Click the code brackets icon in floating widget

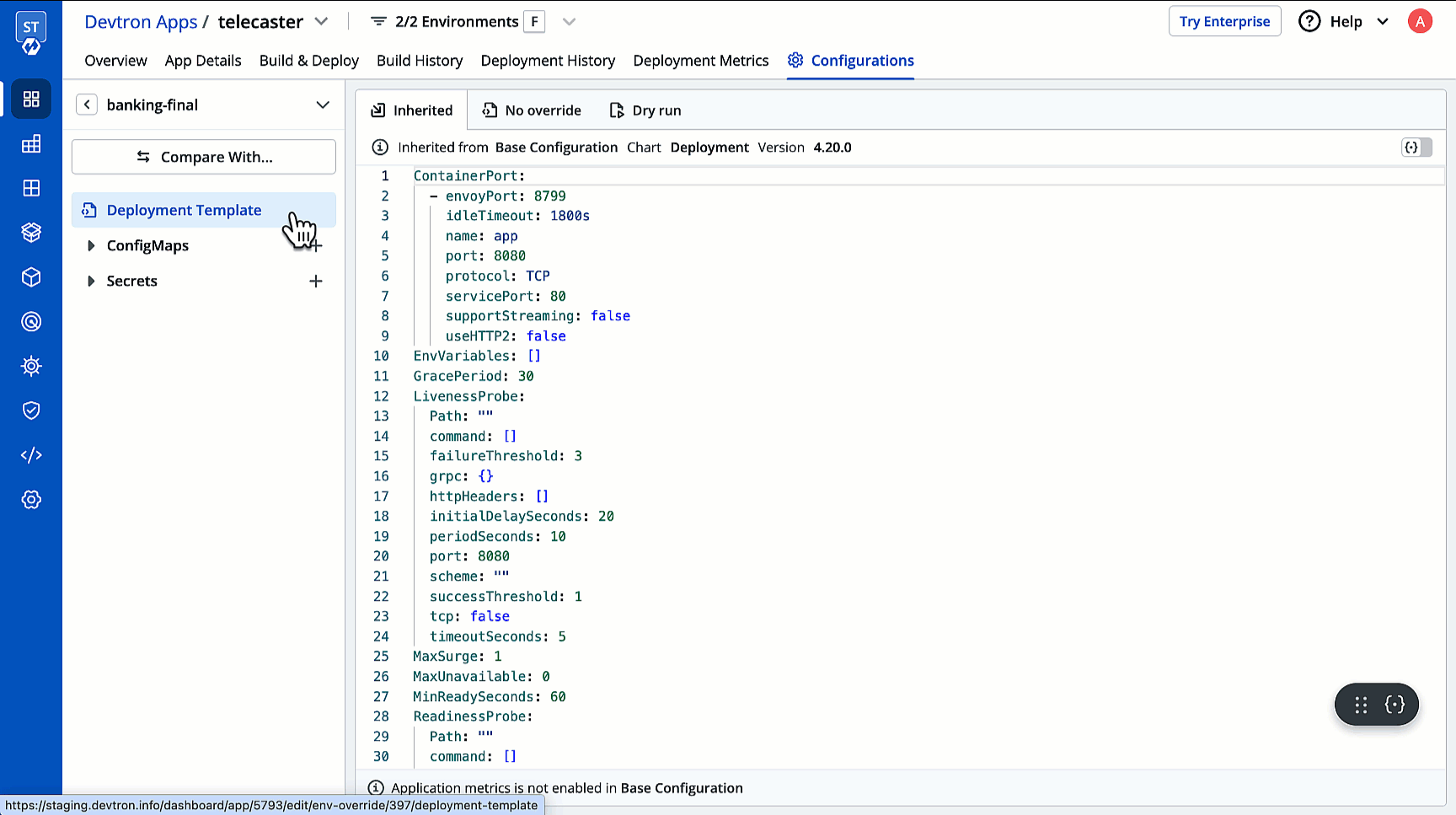(1394, 705)
